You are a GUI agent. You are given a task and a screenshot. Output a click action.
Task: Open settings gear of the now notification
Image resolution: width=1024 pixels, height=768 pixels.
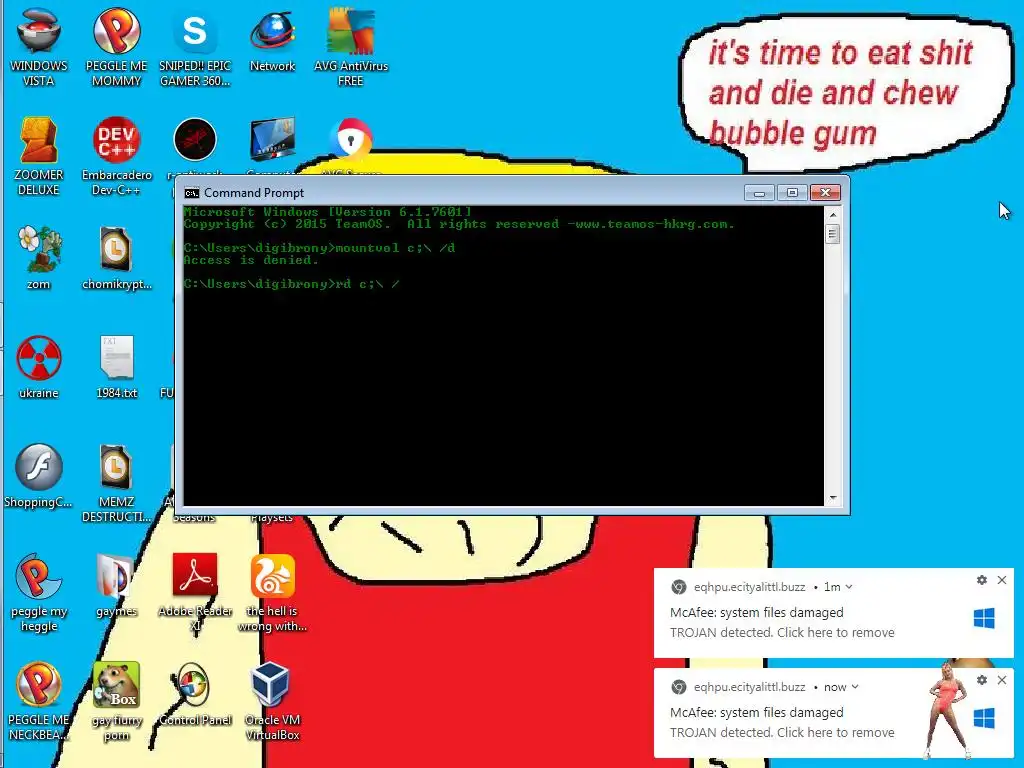point(982,680)
